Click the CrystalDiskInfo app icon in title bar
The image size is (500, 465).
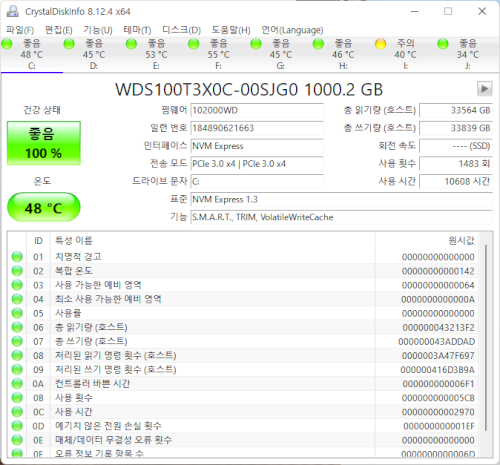point(13,11)
